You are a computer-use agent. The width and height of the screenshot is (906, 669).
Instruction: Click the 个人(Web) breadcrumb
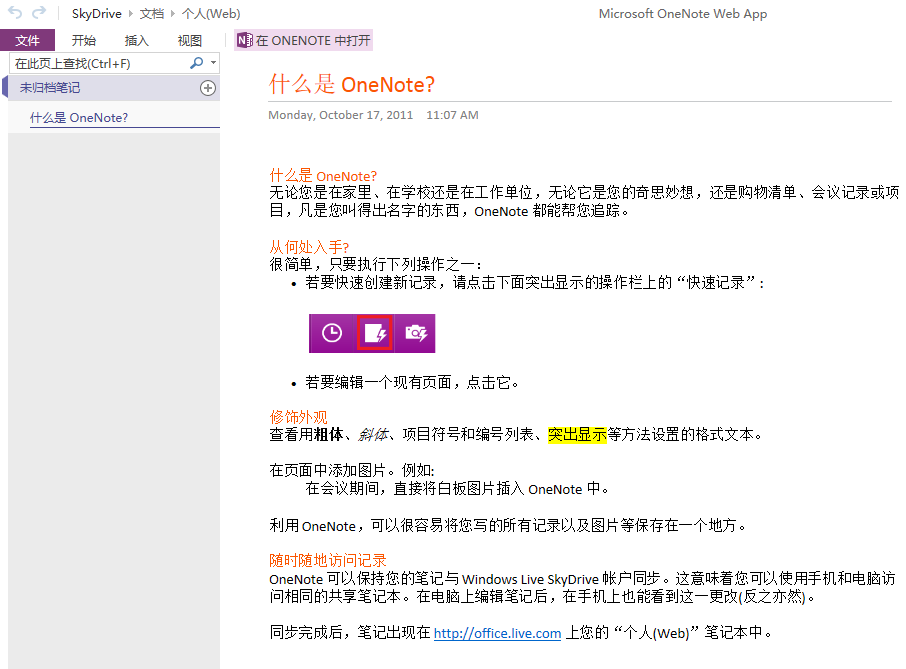(x=211, y=13)
